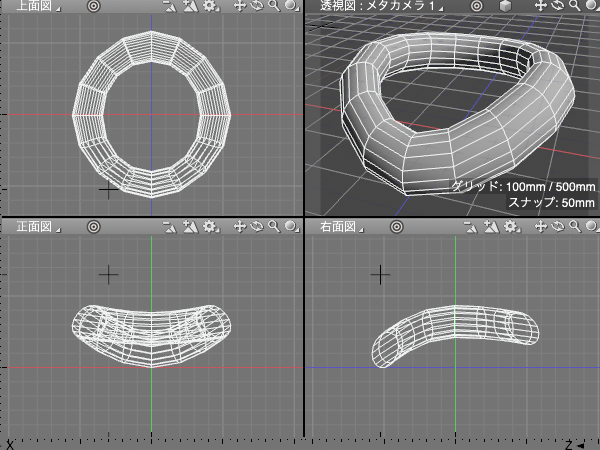Toggle the target circle icon in the perspective view

479,6
